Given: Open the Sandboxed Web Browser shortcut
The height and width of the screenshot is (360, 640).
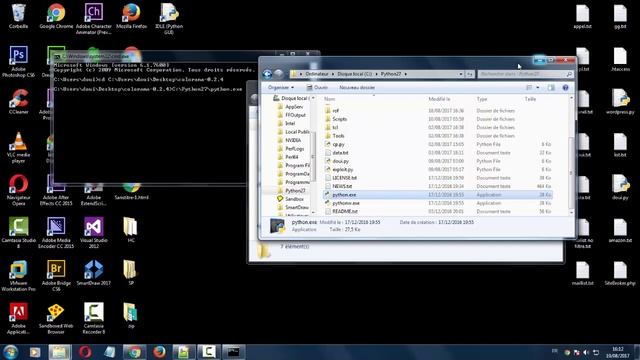Looking at the screenshot, I should (56, 319).
